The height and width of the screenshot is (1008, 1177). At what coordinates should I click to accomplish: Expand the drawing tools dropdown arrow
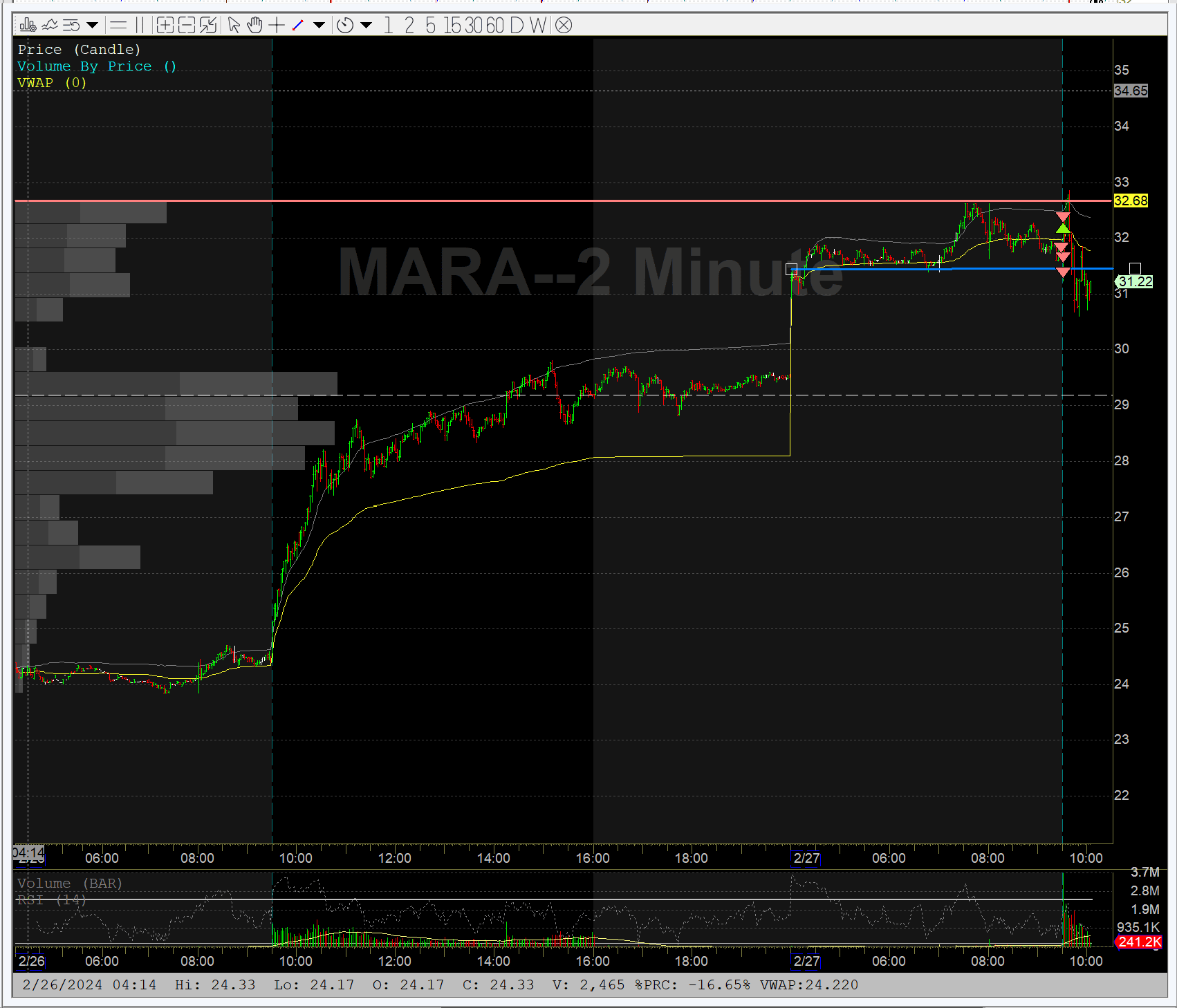[x=319, y=26]
